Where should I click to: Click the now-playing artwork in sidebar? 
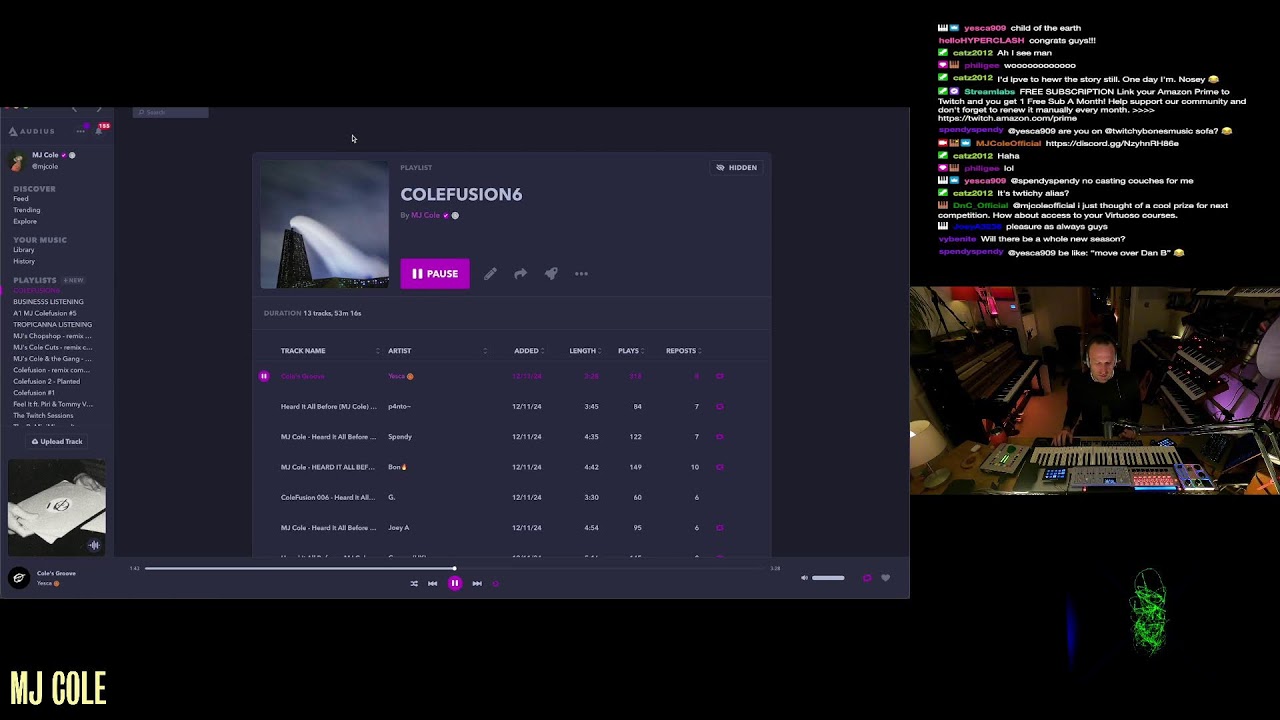(x=57, y=507)
